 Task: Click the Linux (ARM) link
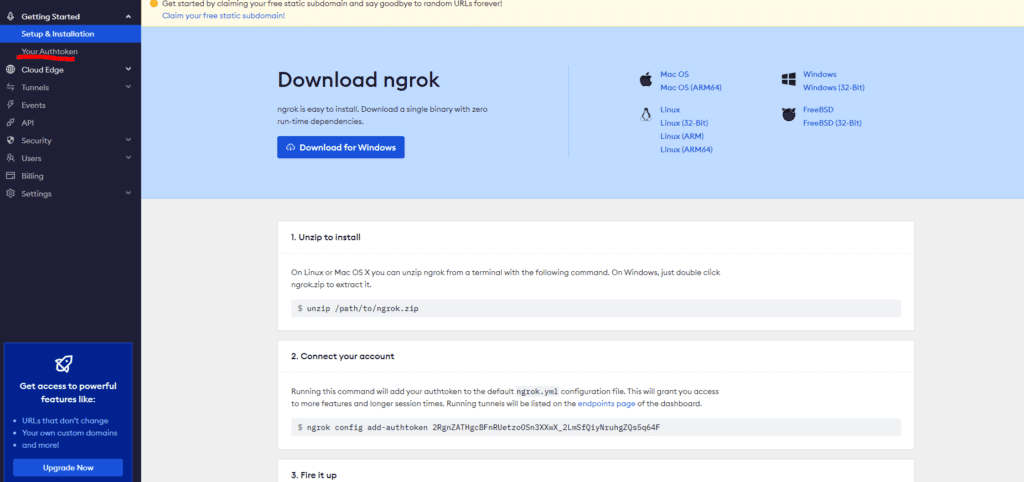[x=682, y=136]
